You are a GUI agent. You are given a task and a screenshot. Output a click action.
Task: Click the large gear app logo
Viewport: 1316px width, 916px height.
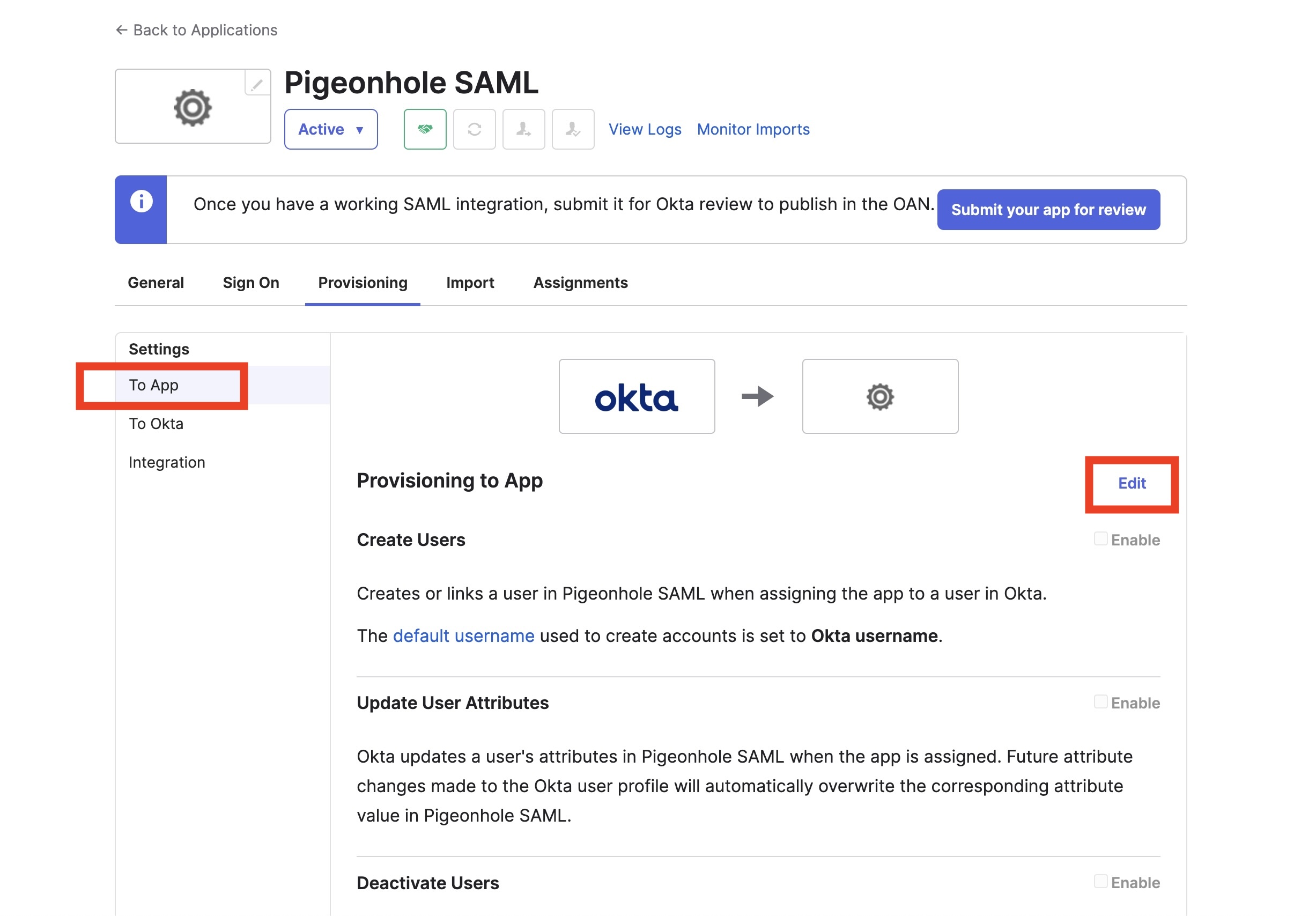(193, 107)
